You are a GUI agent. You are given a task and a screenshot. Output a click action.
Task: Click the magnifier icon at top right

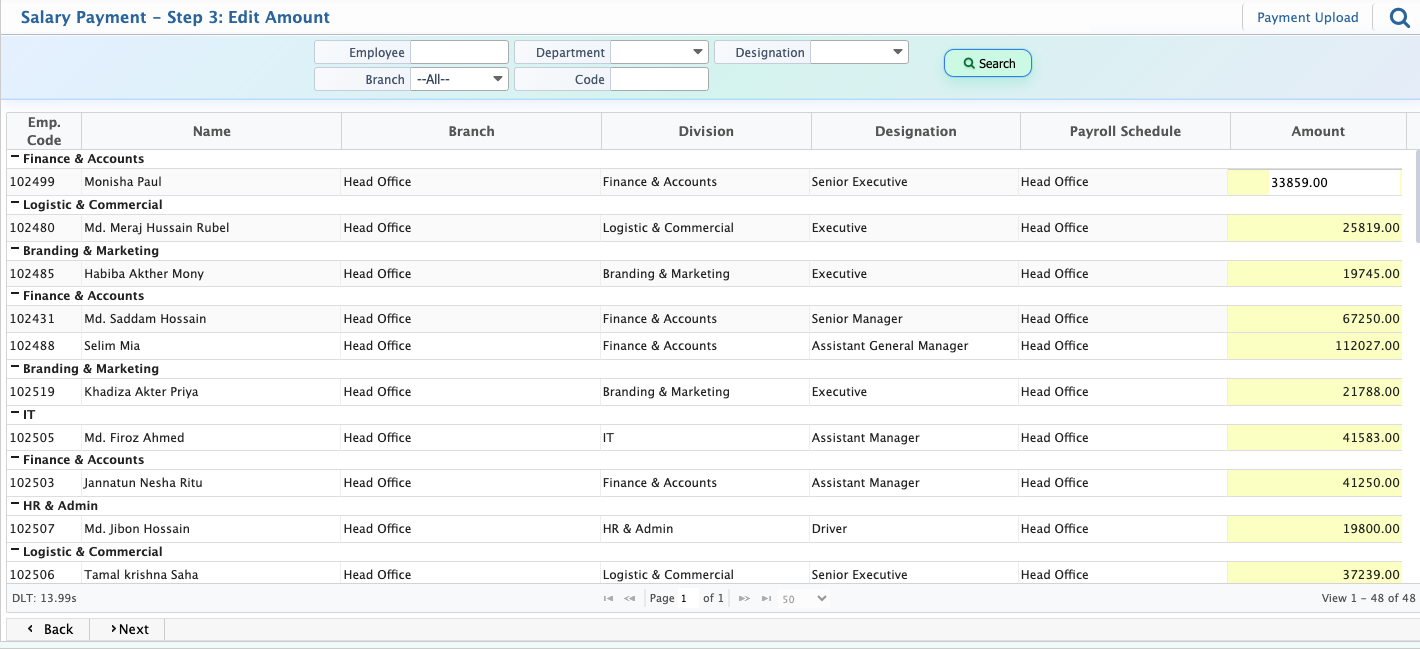coord(1400,17)
